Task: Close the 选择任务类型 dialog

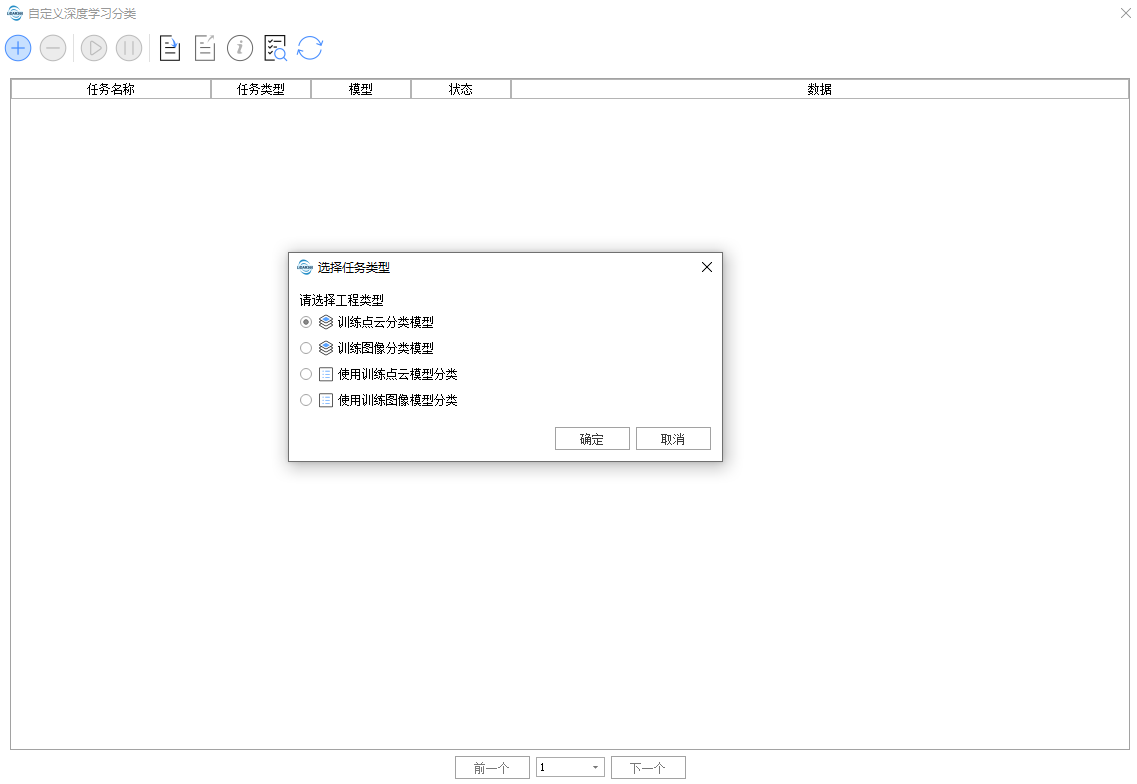Action: (x=707, y=267)
